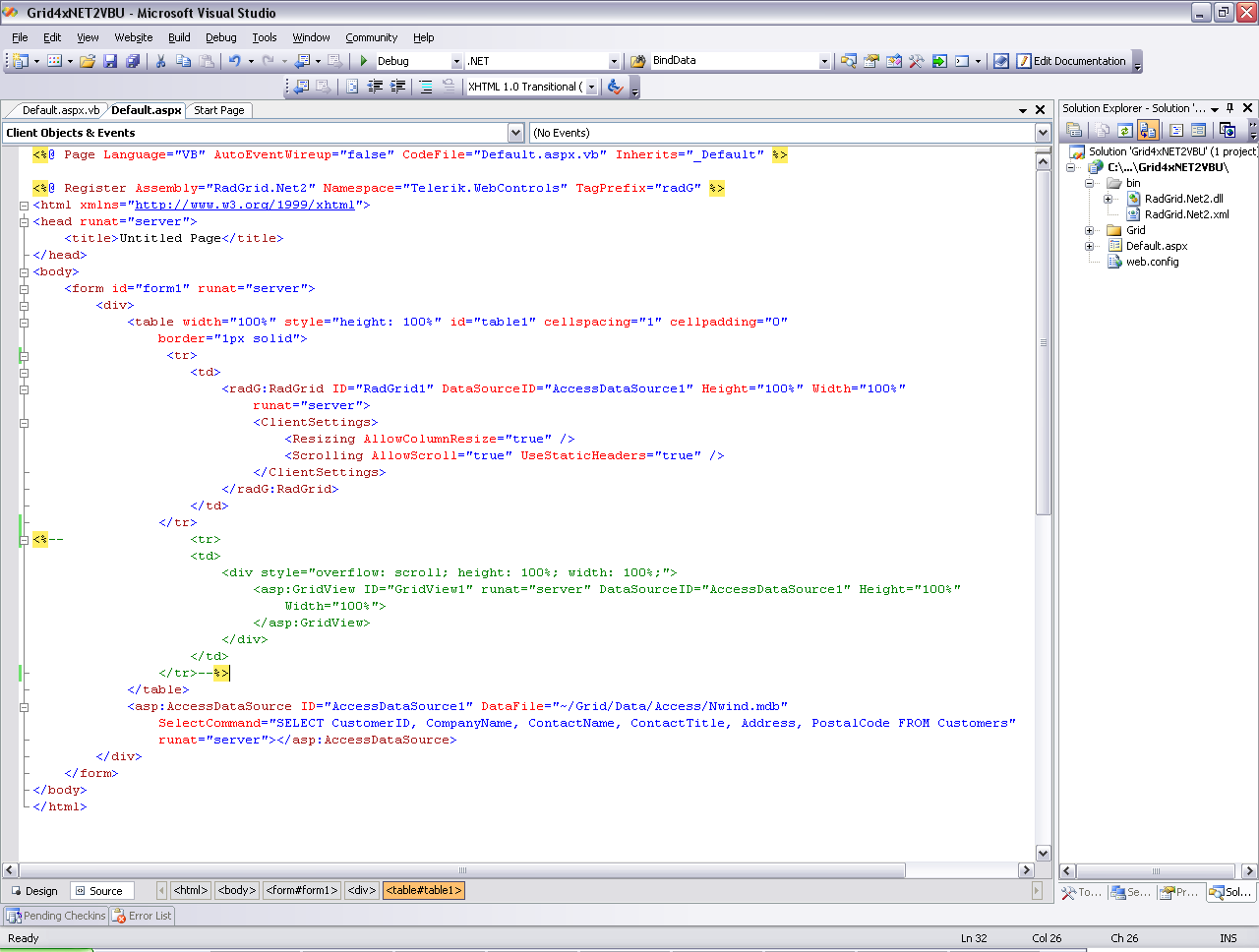Click the editor scroll down arrow
The width and height of the screenshot is (1259, 952).
1044,854
